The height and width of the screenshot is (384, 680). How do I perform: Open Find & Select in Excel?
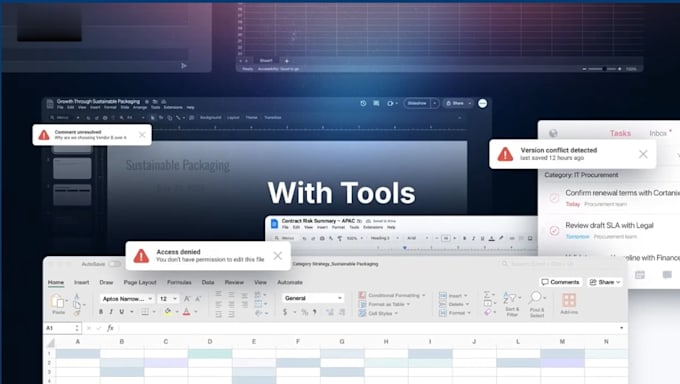[x=536, y=304]
